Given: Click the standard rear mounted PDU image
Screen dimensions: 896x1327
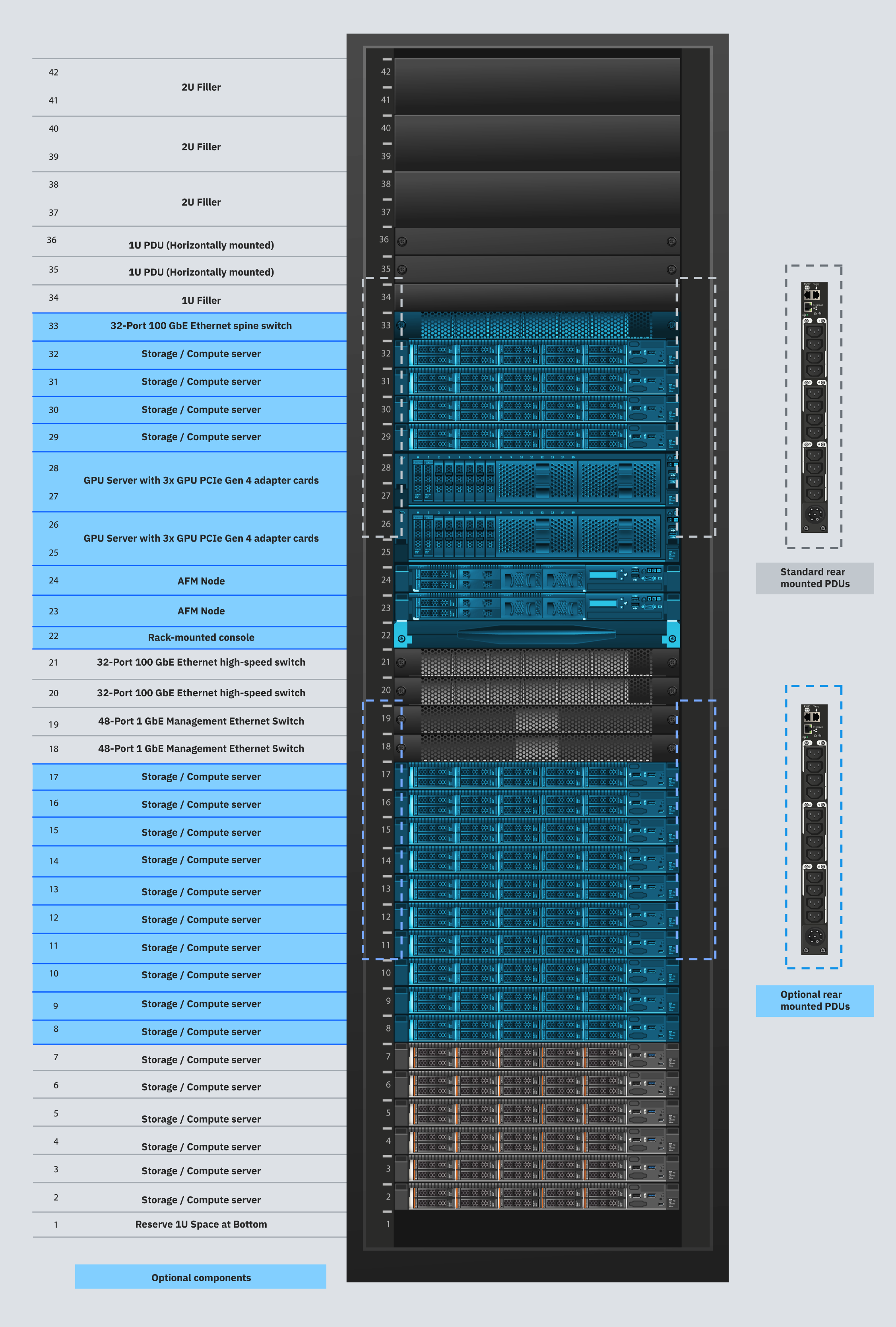Looking at the screenshot, I should coord(814,406).
